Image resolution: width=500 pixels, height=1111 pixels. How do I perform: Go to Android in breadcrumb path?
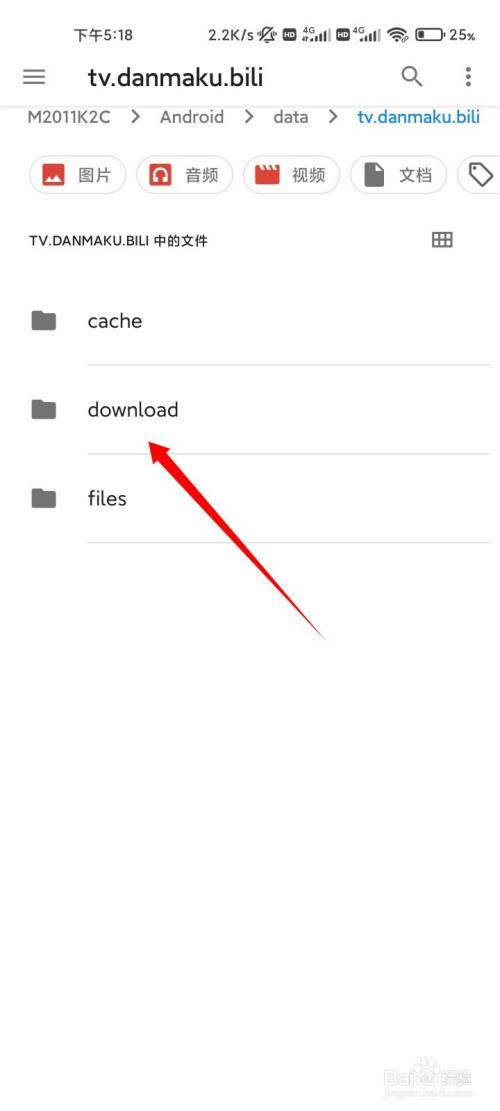click(x=192, y=117)
